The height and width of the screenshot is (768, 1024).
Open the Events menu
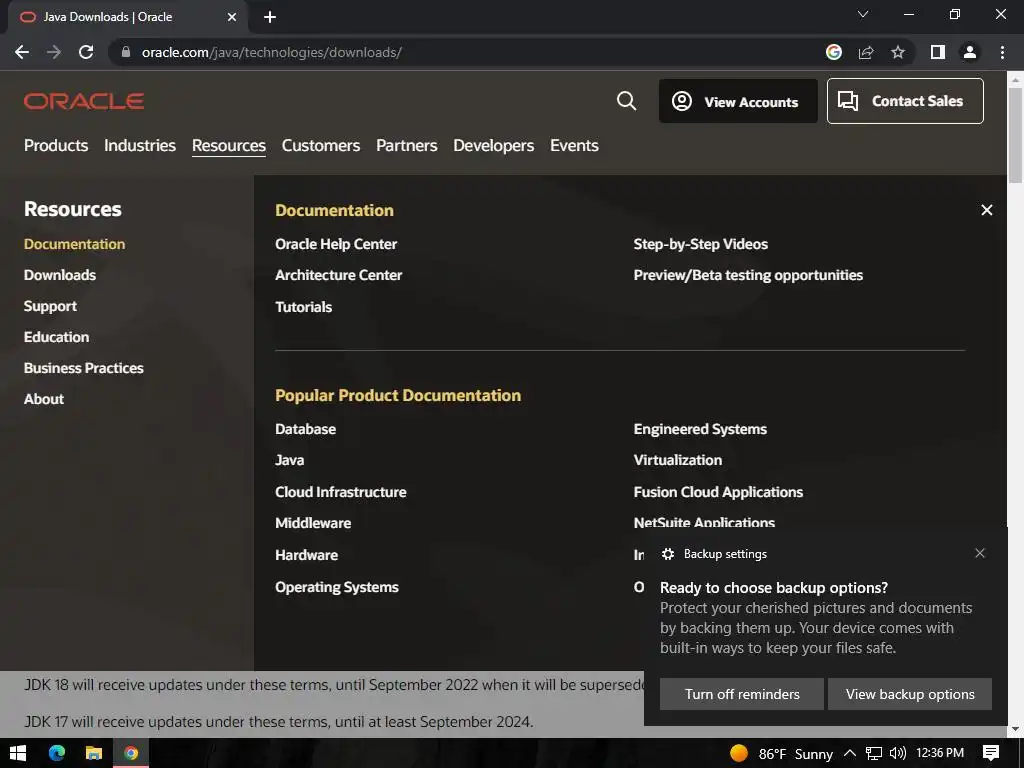coord(574,146)
